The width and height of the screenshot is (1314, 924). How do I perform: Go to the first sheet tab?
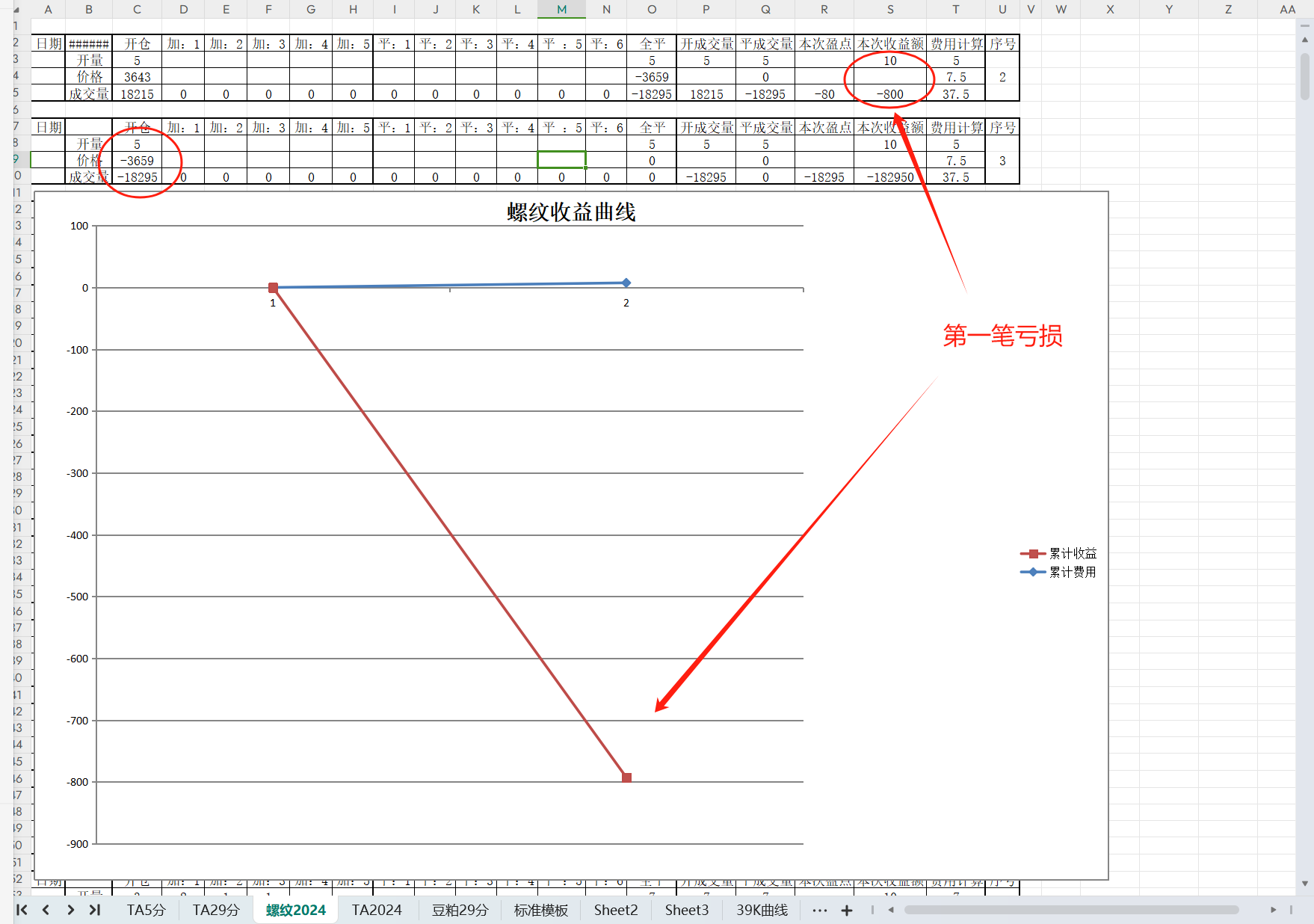click(22, 910)
